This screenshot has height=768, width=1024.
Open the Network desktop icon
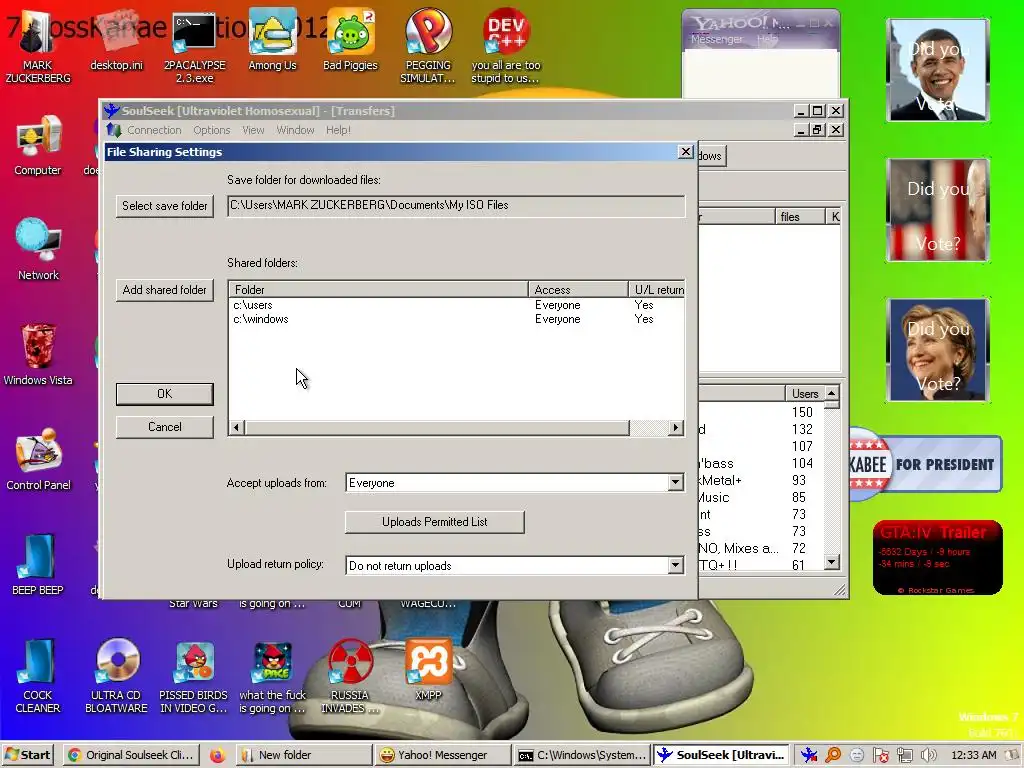(38, 249)
